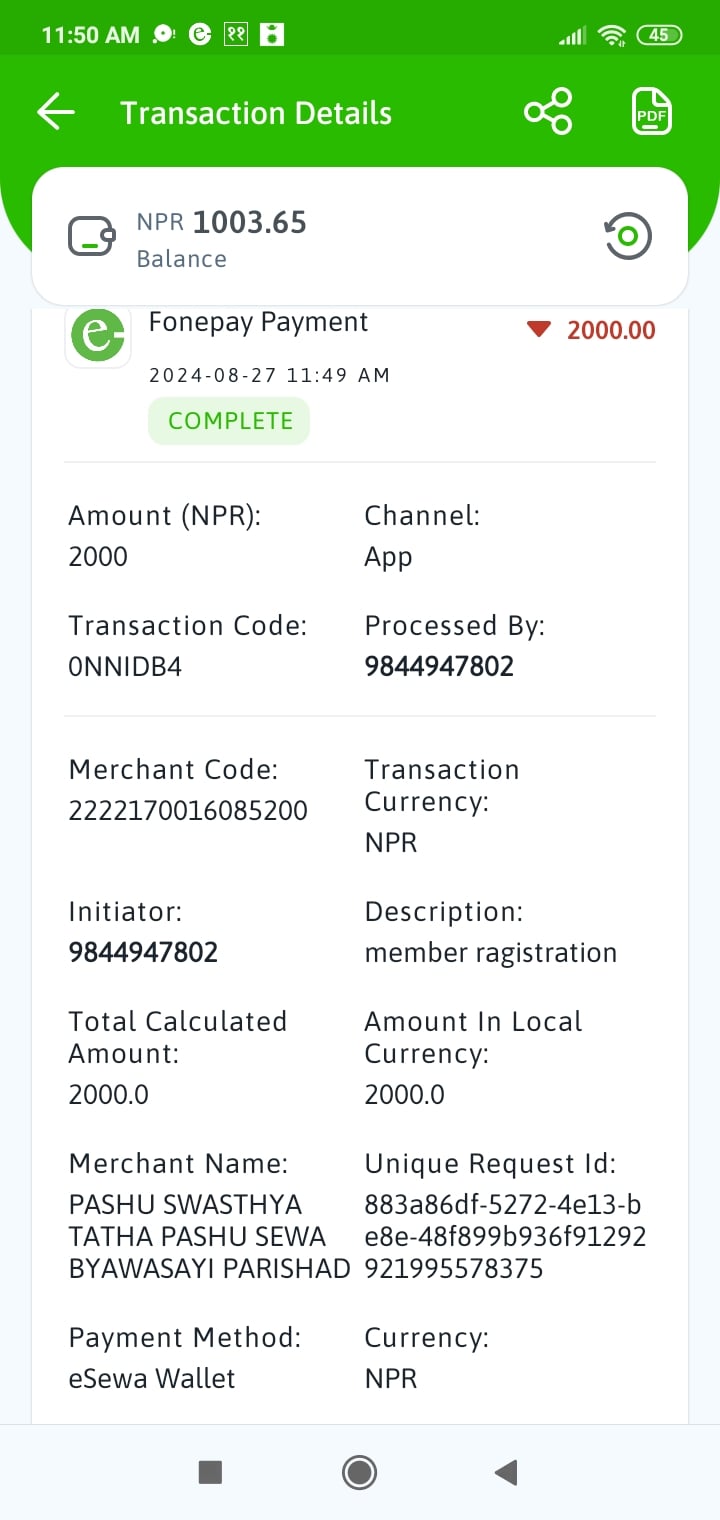Refresh the wallet balance

[x=628, y=237]
